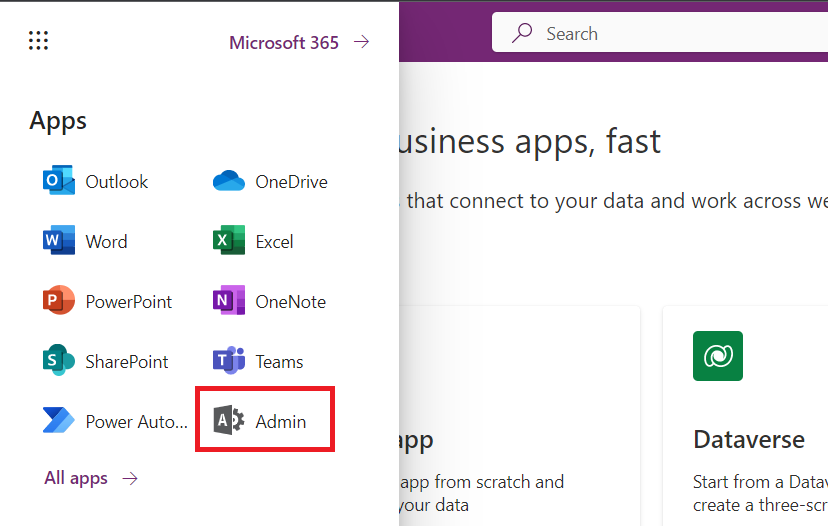The image size is (828, 526).
Task: Open the Dataverse card heading
Action: (749, 439)
